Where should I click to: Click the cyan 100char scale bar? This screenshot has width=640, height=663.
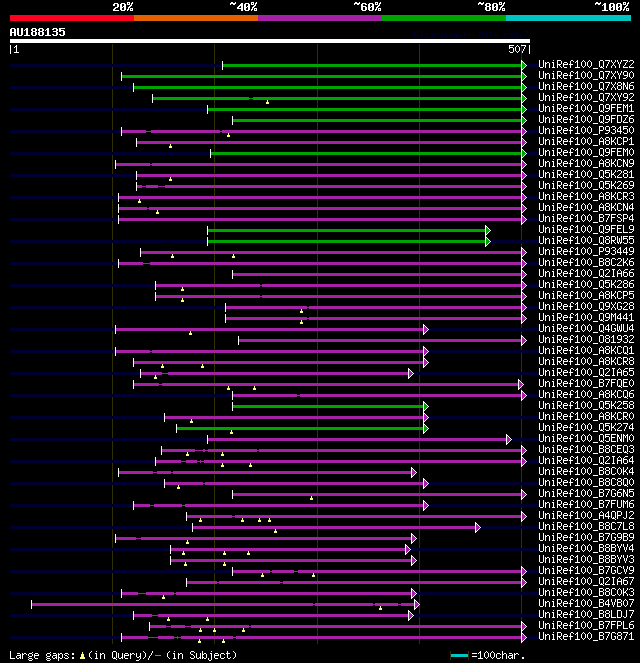pos(459,656)
